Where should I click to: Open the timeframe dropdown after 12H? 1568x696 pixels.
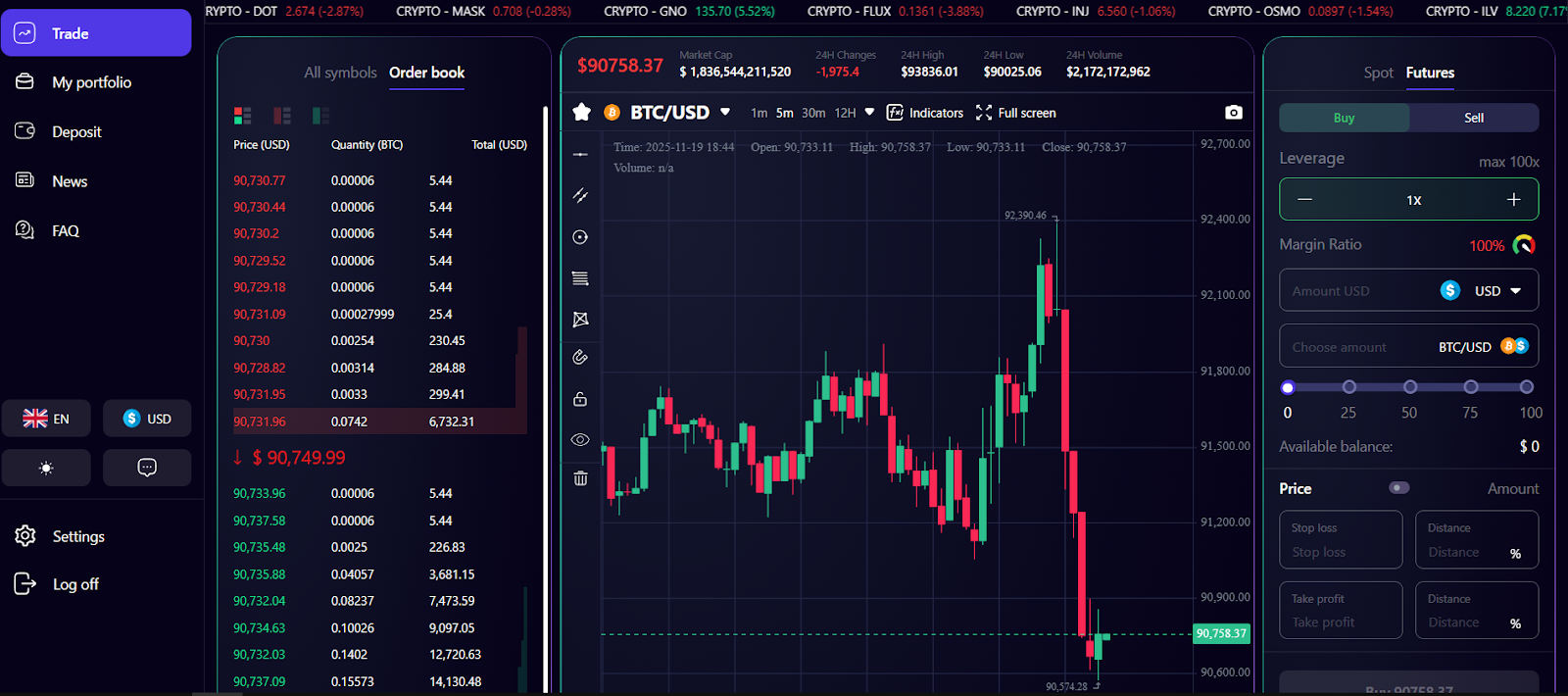[x=869, y=113]
